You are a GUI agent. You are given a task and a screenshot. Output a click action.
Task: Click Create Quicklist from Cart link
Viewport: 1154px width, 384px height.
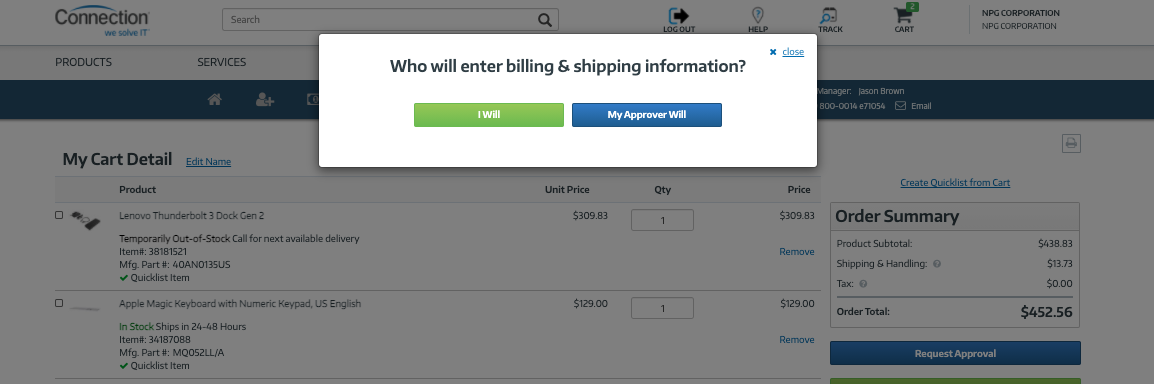coord(955,182)
